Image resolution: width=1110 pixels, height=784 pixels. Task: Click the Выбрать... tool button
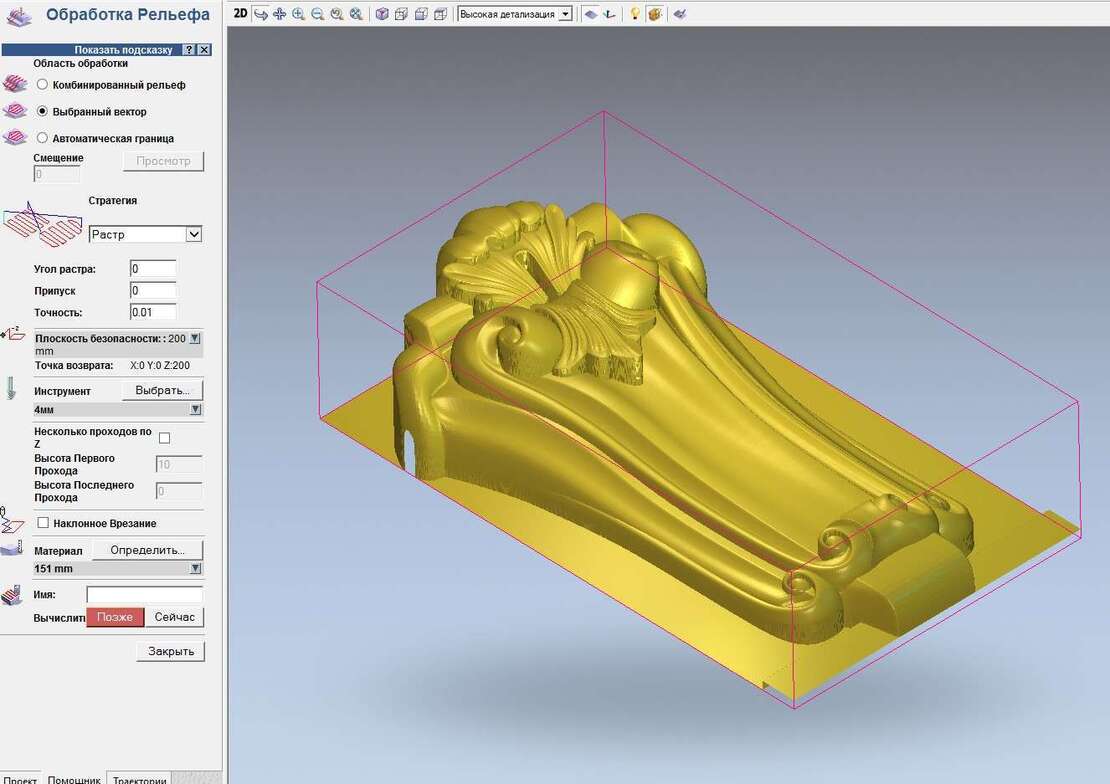[162, 391]
